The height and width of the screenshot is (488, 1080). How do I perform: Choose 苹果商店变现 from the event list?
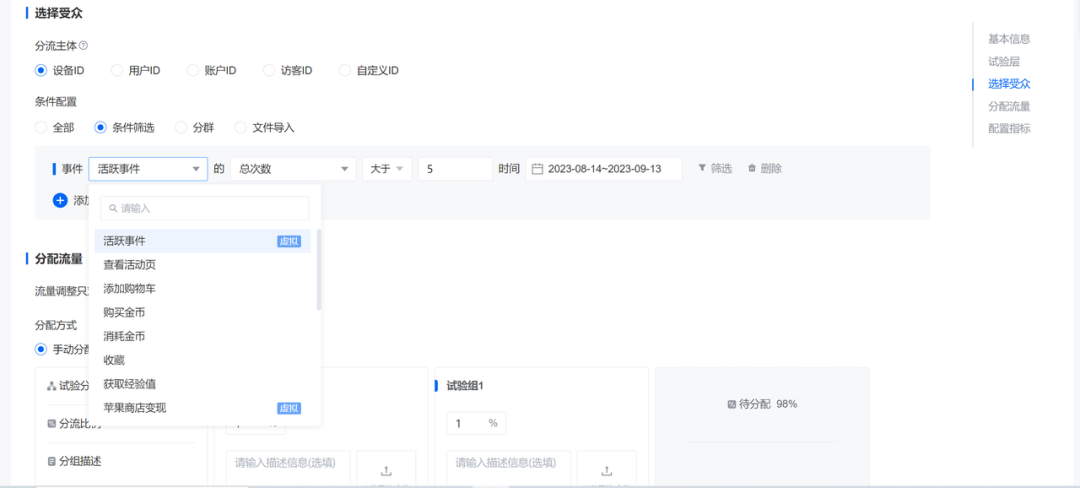pos(202,408)
